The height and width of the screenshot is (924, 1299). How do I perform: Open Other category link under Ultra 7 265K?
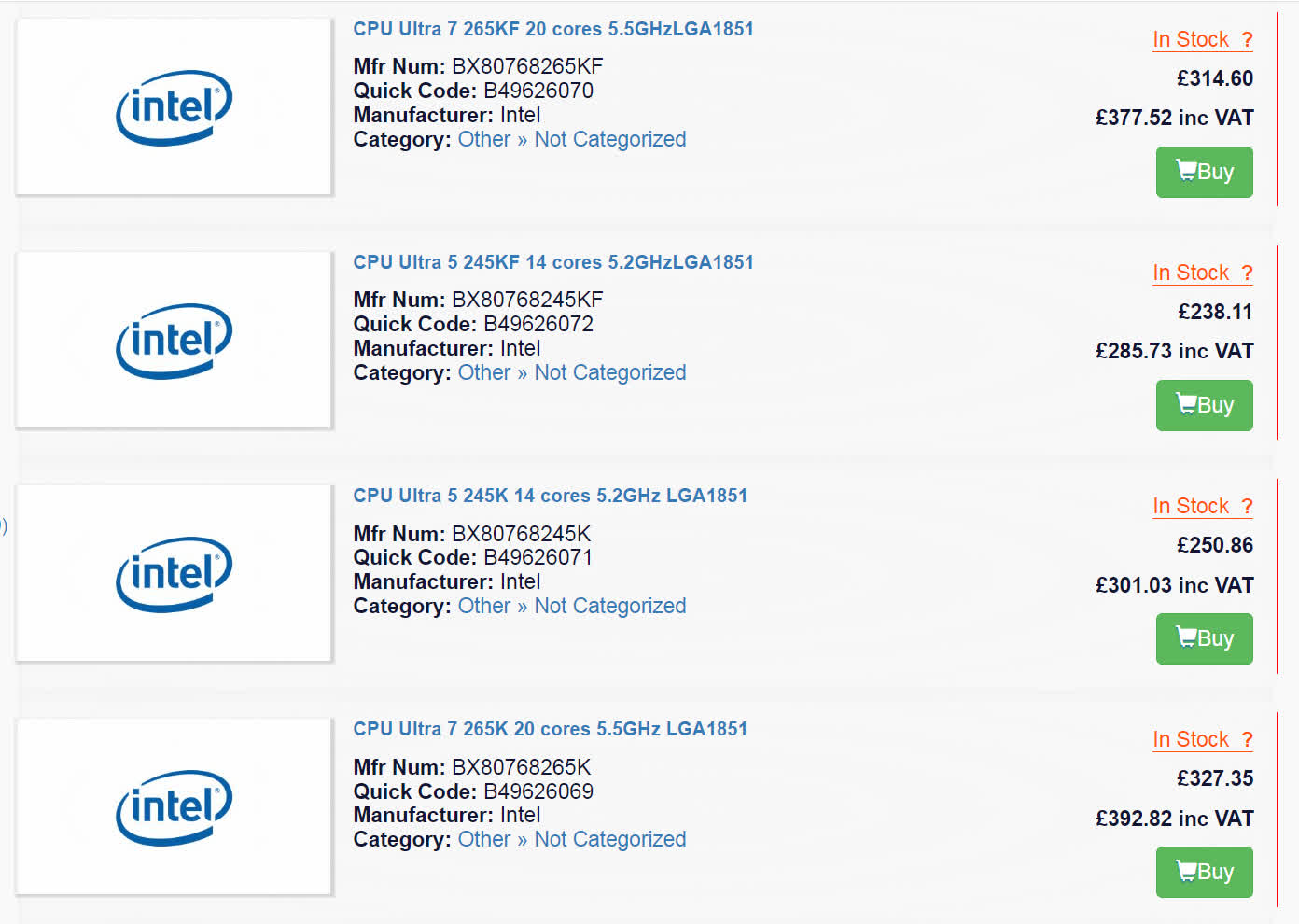tap(483, 839)
